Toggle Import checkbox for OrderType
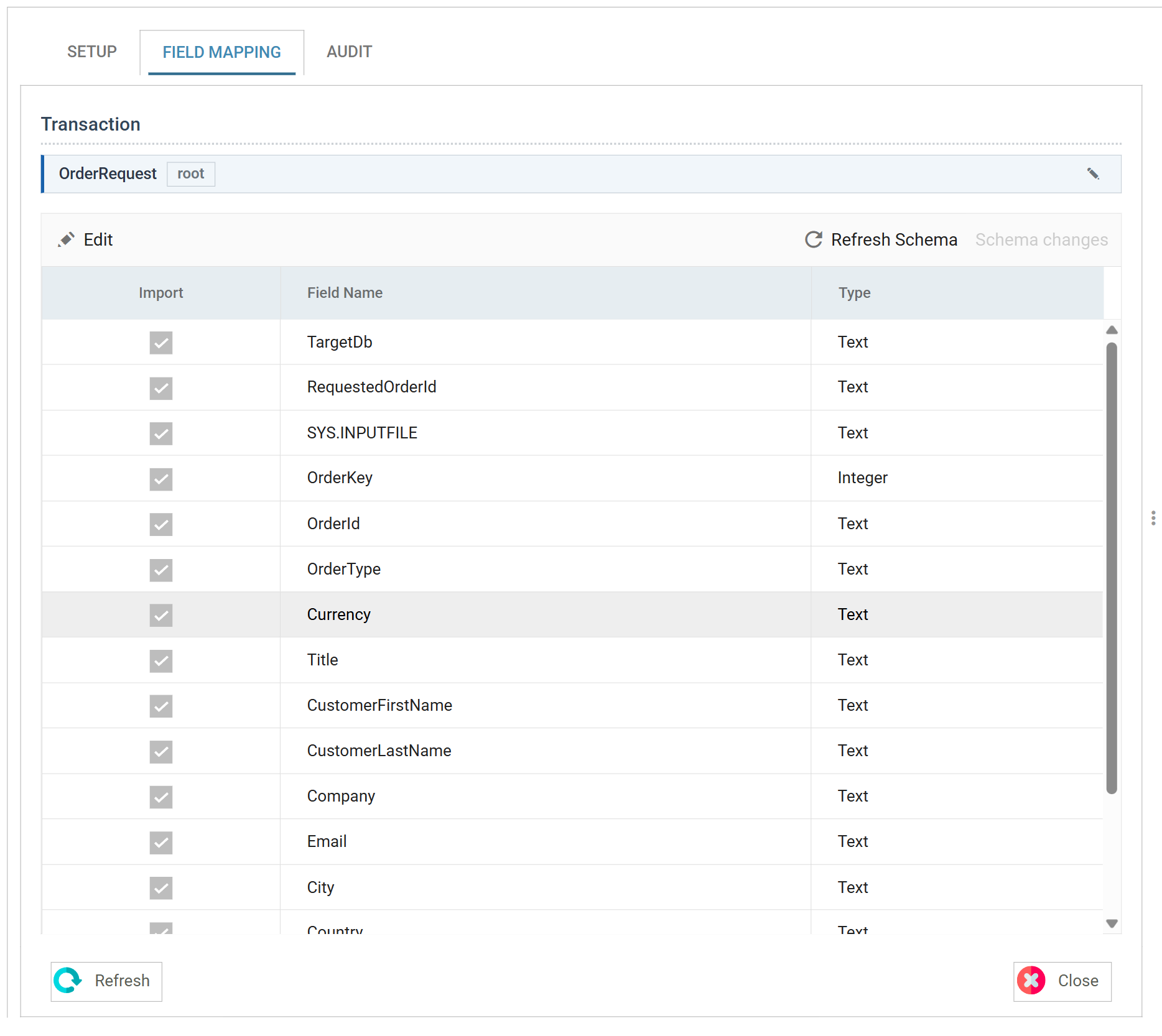The image size is (1162, 1036). point(161,569)
